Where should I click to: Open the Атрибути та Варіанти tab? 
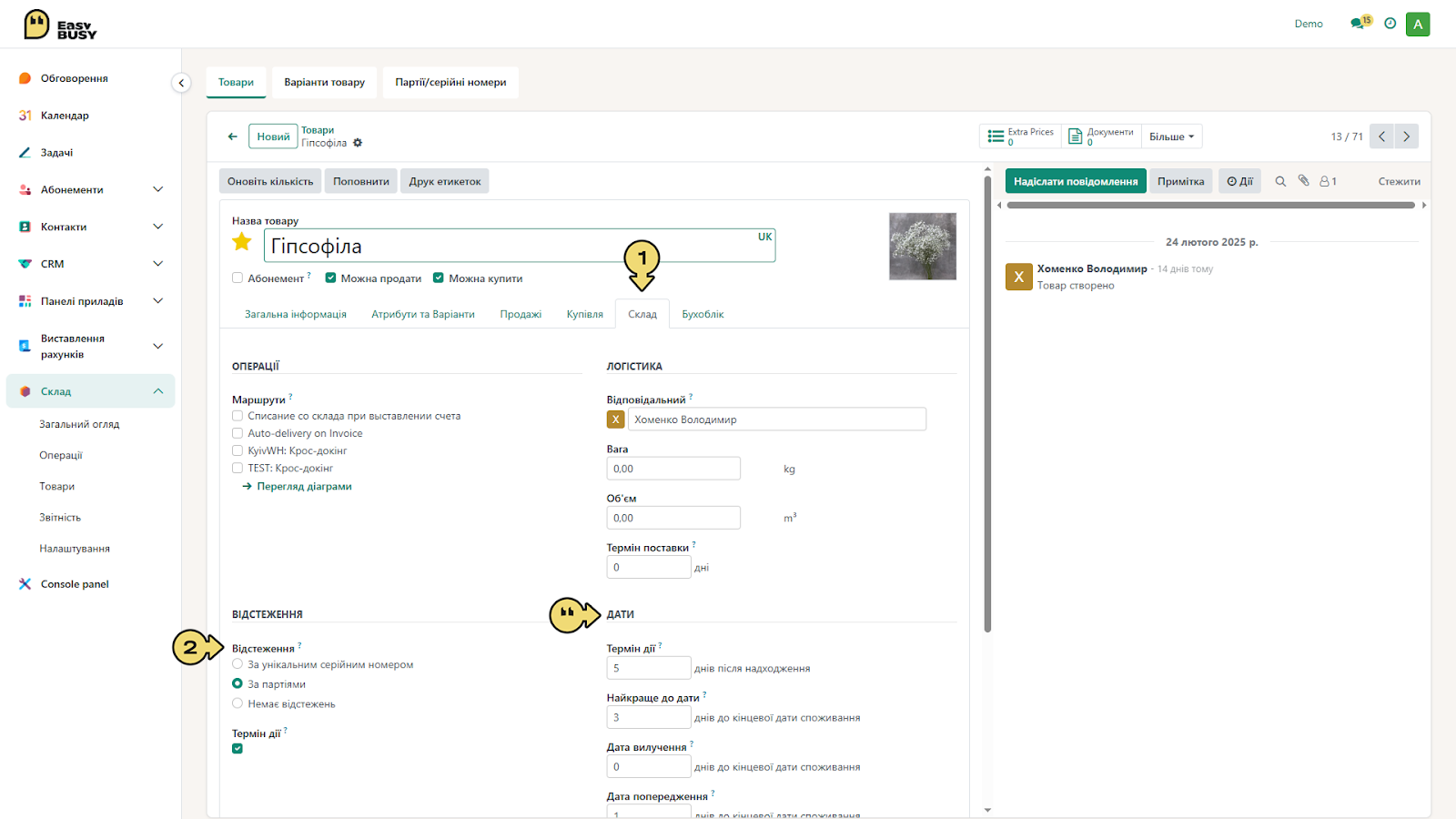pyautogui.click(x=423, y=314)
